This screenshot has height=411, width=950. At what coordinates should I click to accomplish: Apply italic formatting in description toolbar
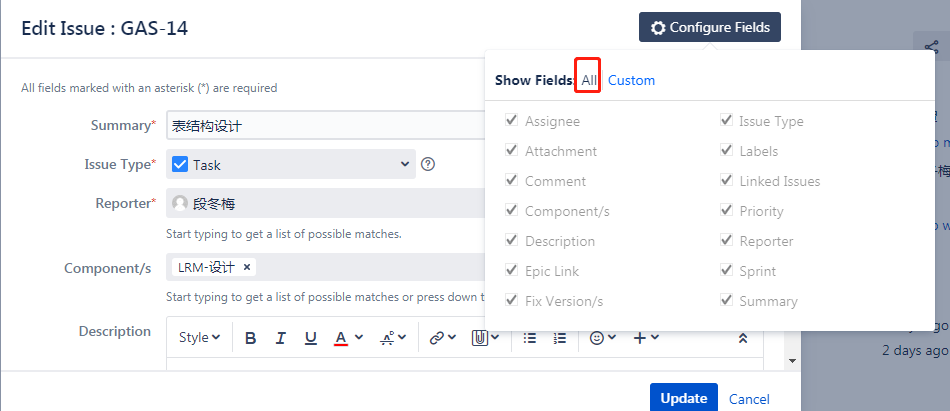pyautogui.click(x=281, y=338)
